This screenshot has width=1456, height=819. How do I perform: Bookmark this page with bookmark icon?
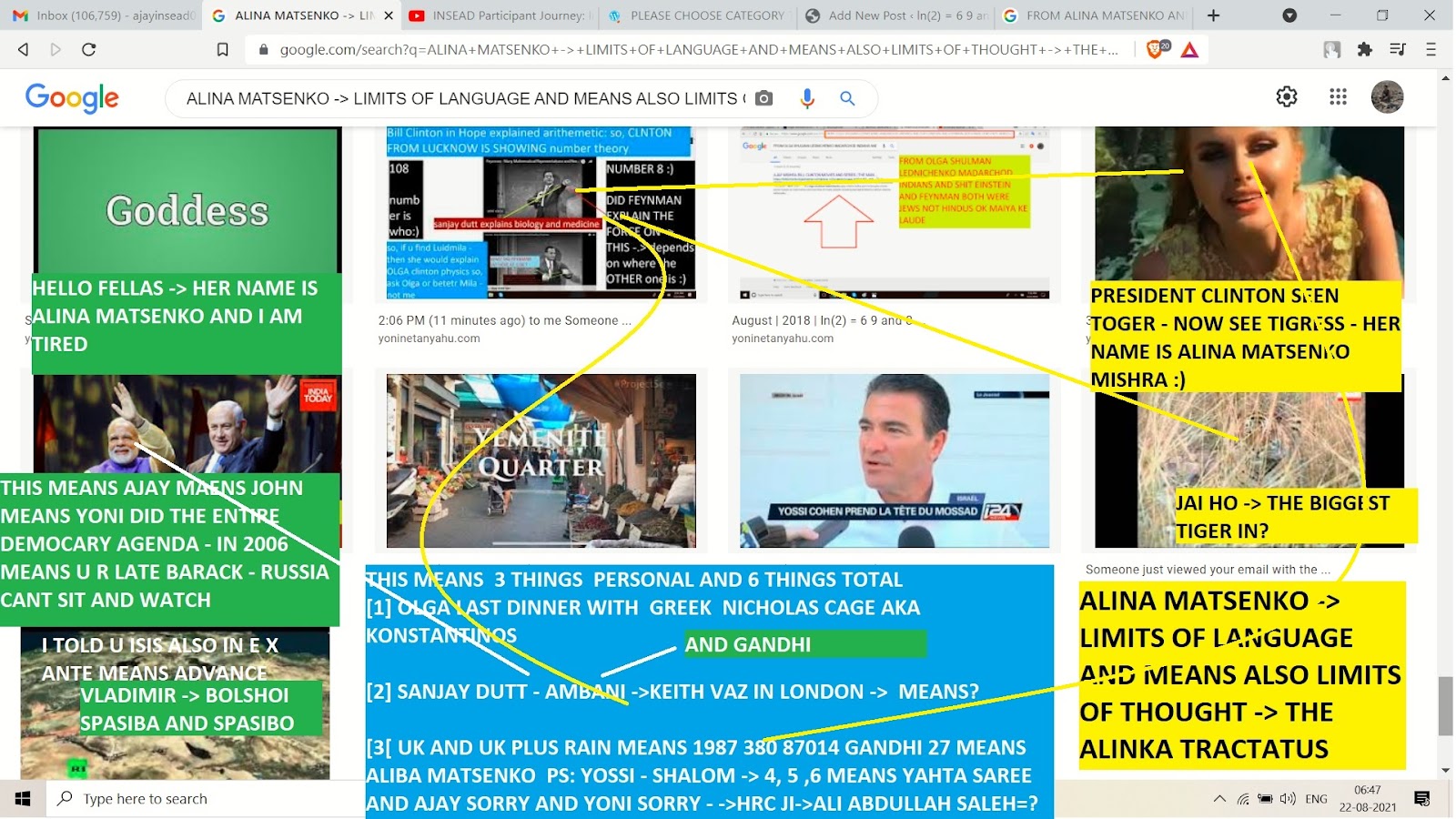pos(222,50)
